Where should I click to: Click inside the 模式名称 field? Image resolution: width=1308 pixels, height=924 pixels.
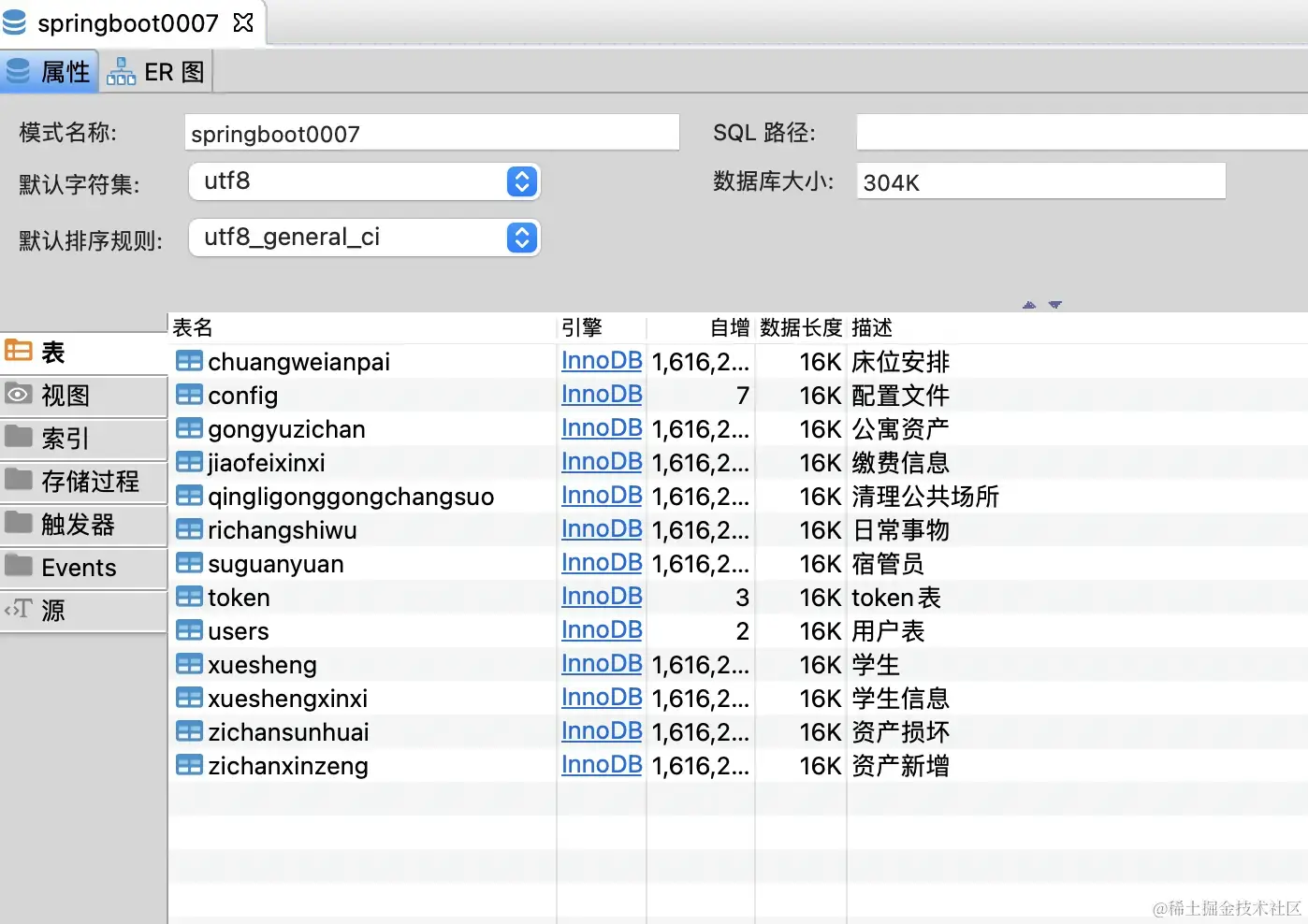point(430,132)
